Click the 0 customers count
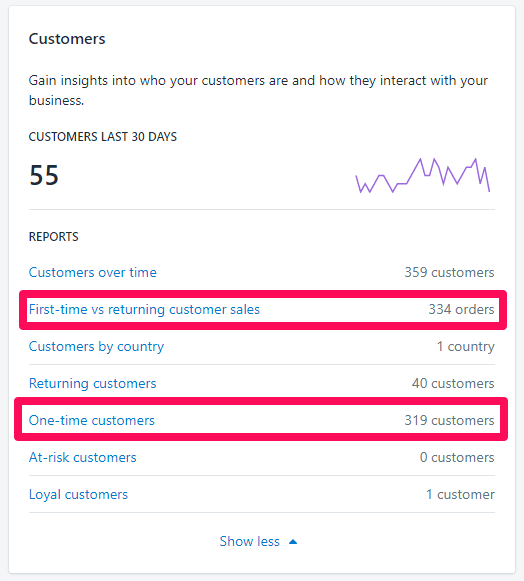 click(x=457, y=458)
